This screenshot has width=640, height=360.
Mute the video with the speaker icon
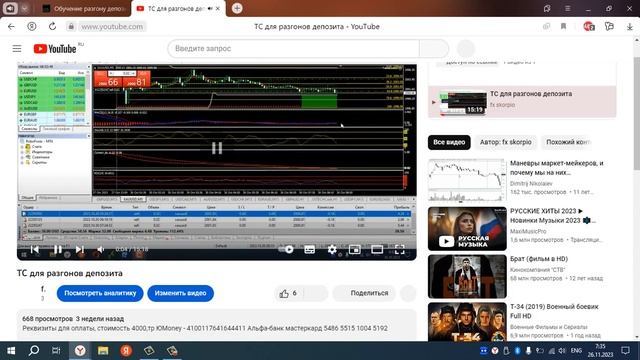(x=101, y=249)
